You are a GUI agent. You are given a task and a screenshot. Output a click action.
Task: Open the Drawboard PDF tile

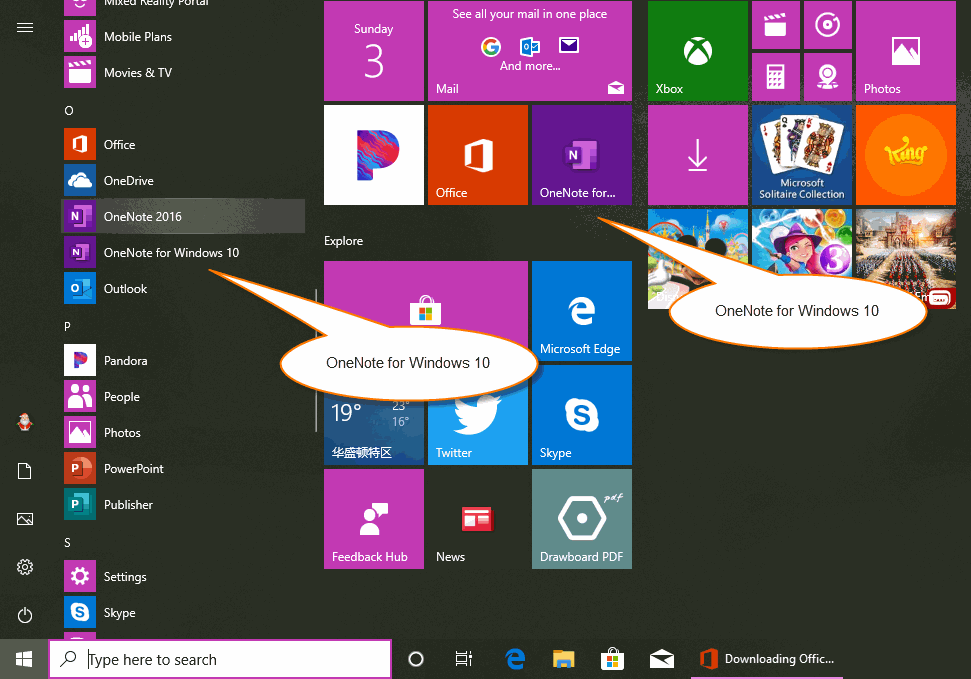tap(582, 519)
